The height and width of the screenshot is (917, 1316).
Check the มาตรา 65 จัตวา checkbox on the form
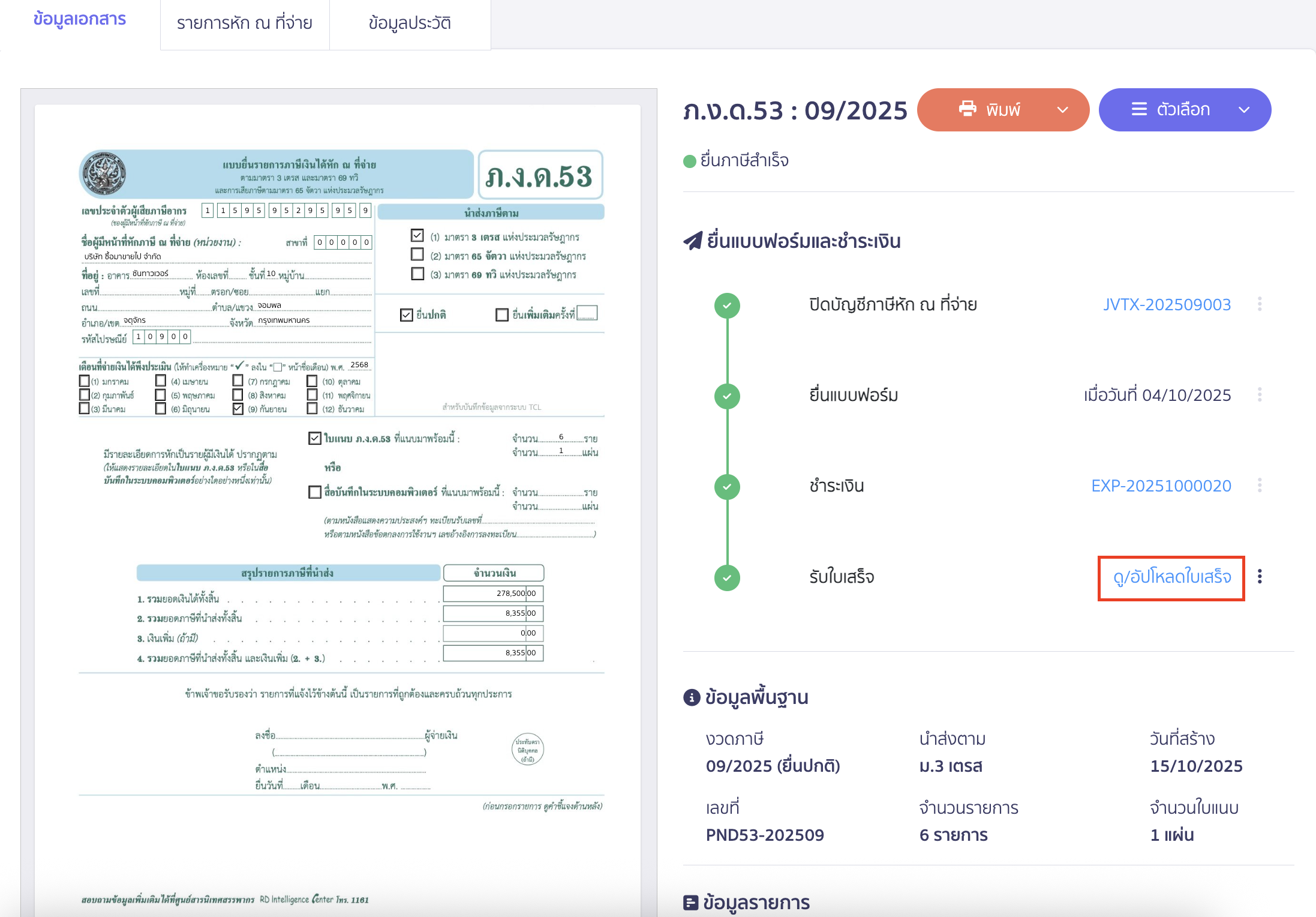417,254
